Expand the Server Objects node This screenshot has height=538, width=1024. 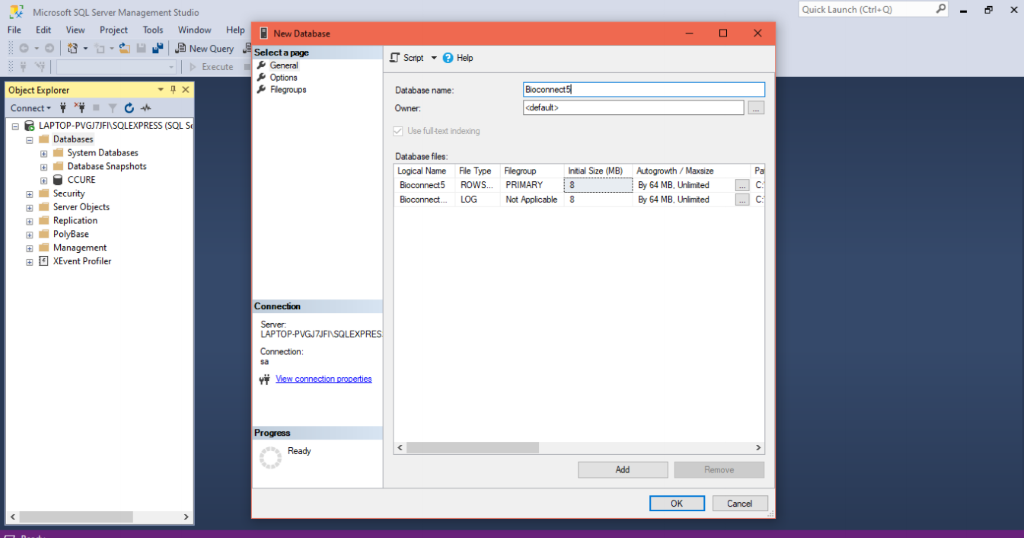(x=29, y=208)
